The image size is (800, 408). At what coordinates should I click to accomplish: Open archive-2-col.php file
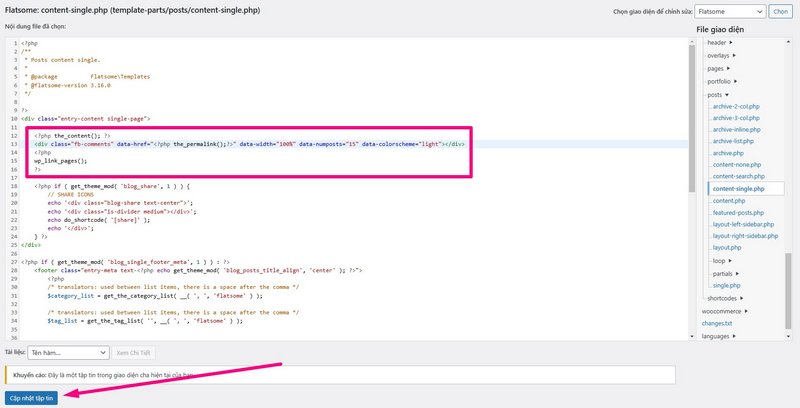(x=736, y=107)
